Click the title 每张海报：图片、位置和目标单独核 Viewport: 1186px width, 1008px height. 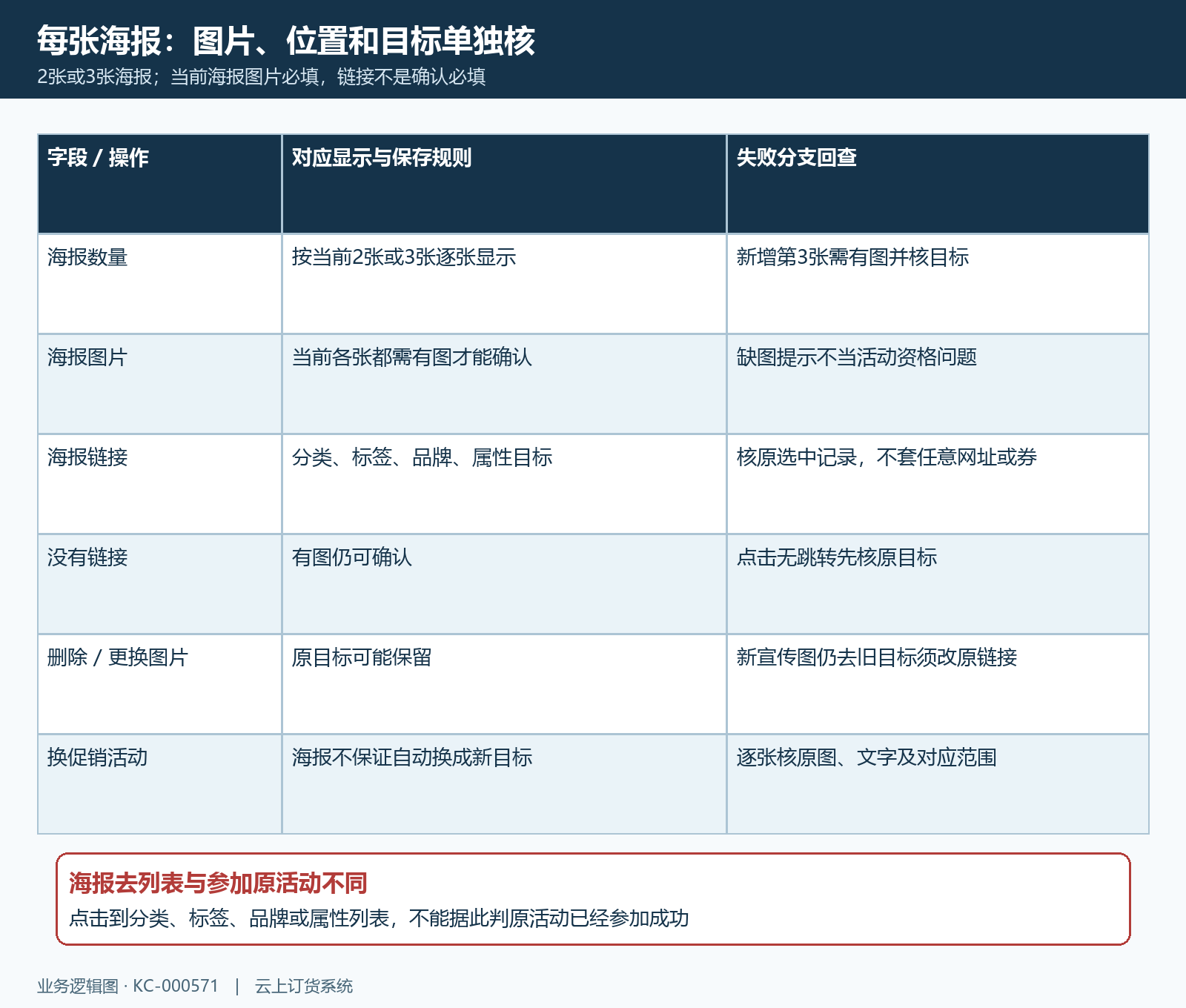point(286,40)
